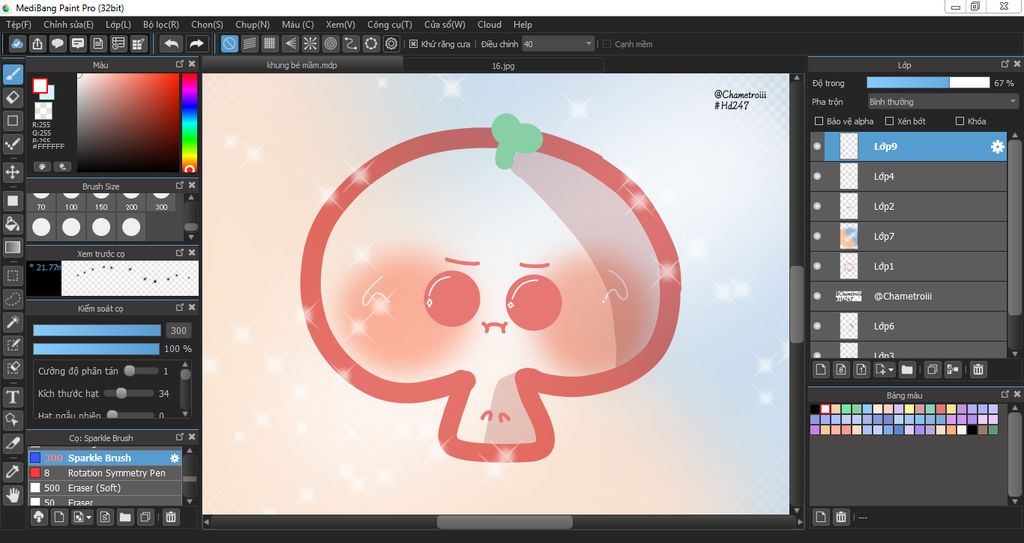Switch to khung bé mầm.mdp tab
1024x543 pixels.
[x=302, y=65]
